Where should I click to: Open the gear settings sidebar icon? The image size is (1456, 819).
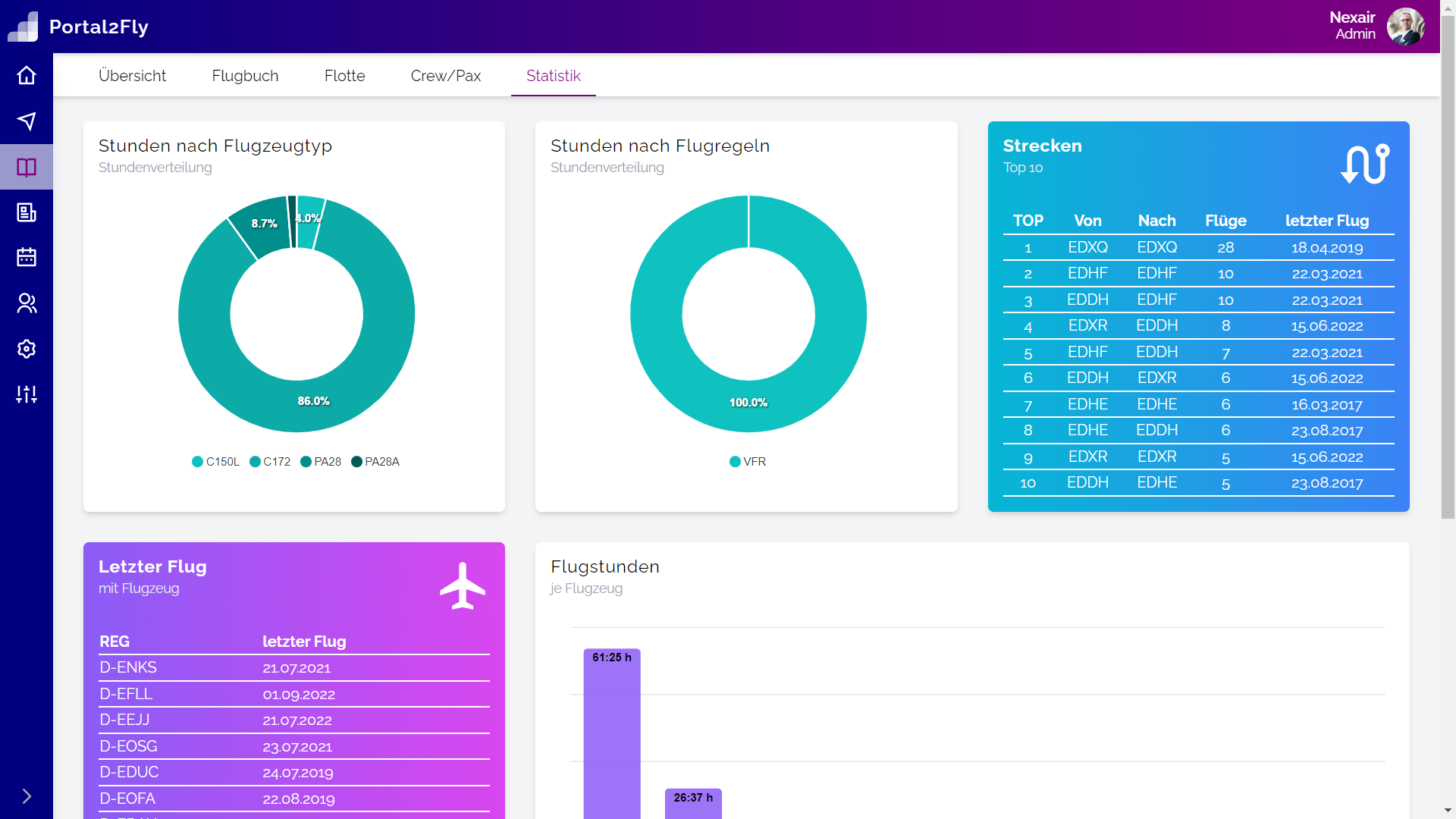[x=27, y=349]
